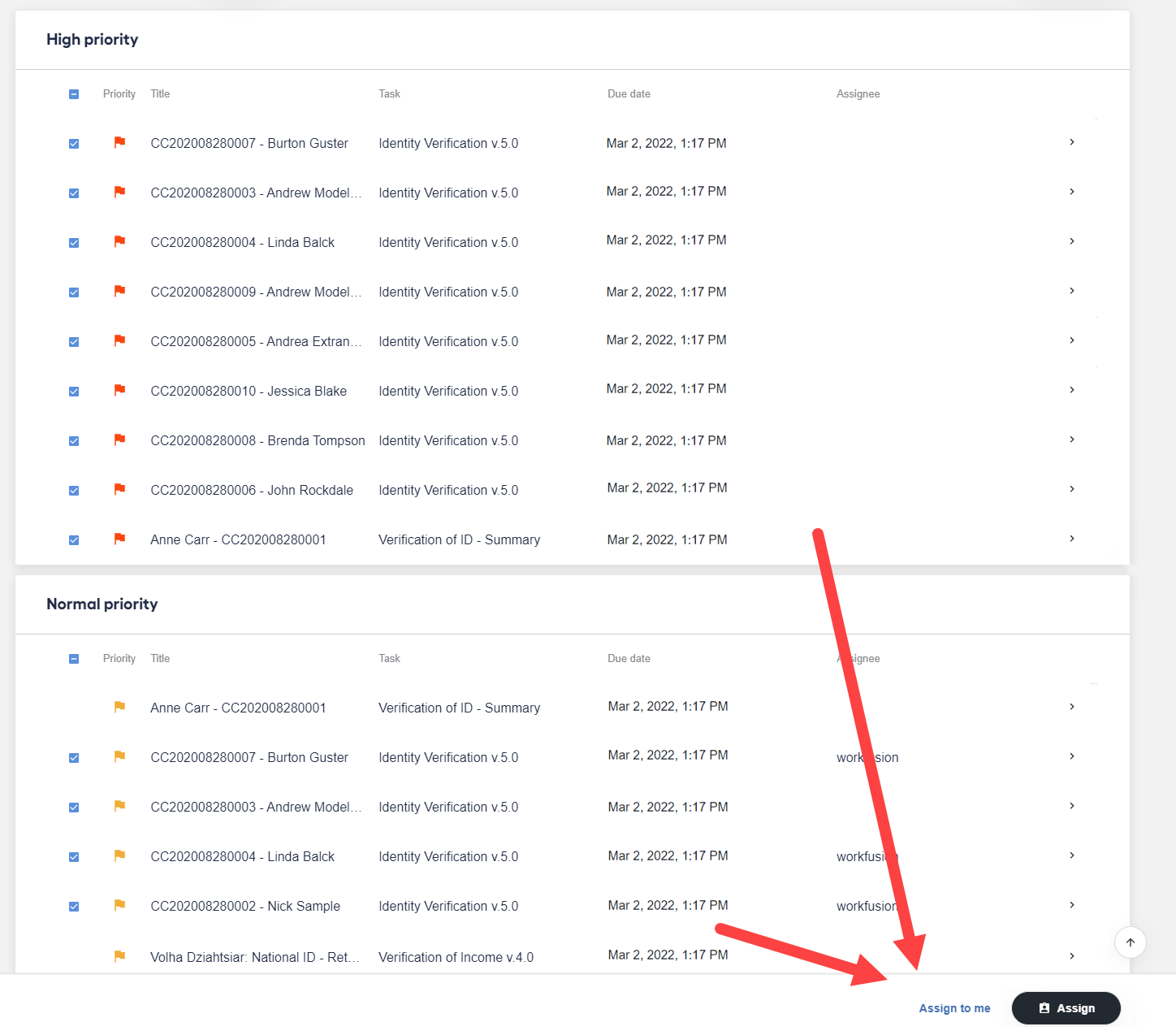This screenshot has width=1176, height=1035.
Task: Click the red flag for John Rockdale row
Action: coord(119,489)
